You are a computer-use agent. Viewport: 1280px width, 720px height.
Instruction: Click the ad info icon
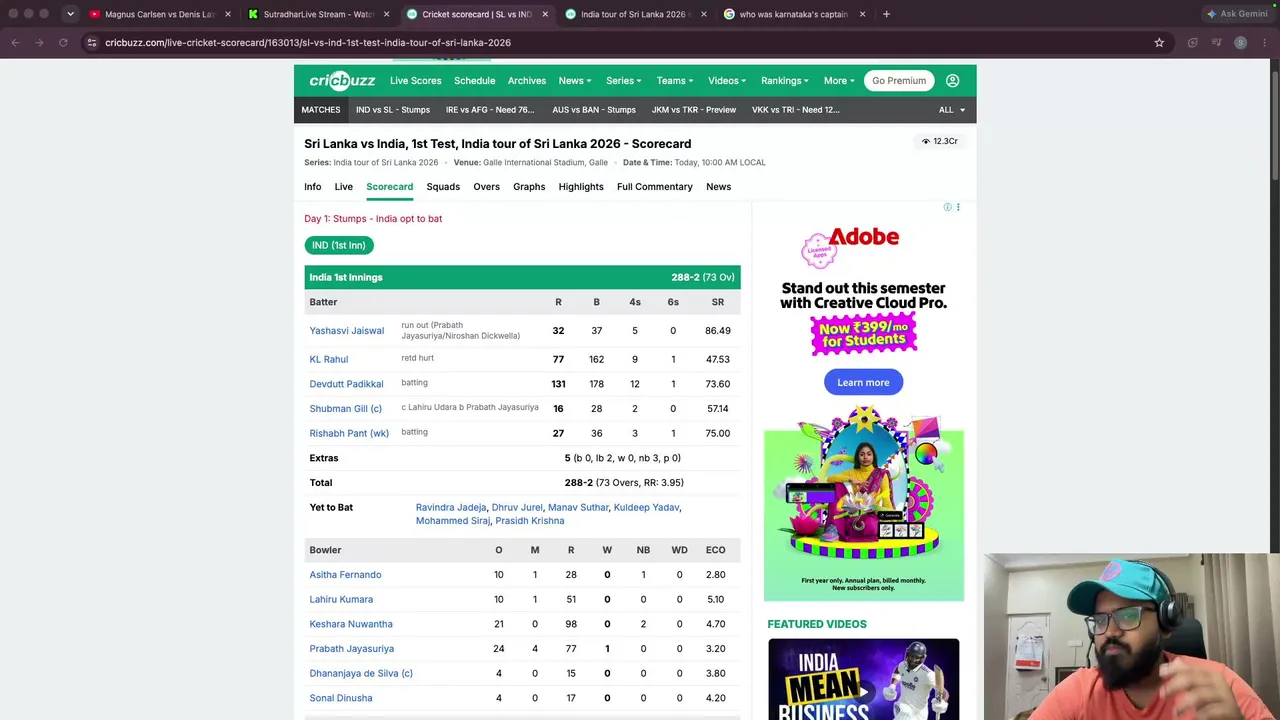point(947,207)
